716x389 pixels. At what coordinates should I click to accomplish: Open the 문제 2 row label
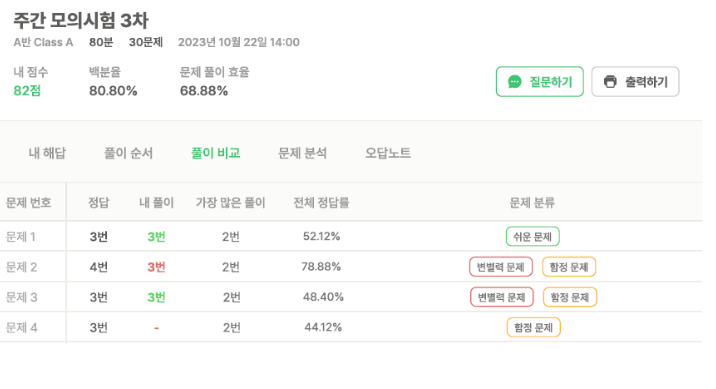[21, 267]
